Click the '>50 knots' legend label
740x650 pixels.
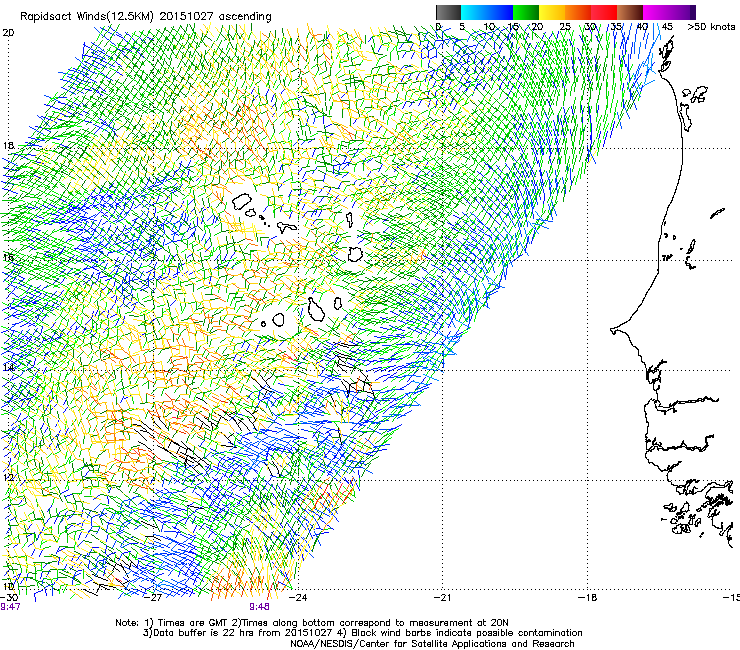(x=711, y=27)
